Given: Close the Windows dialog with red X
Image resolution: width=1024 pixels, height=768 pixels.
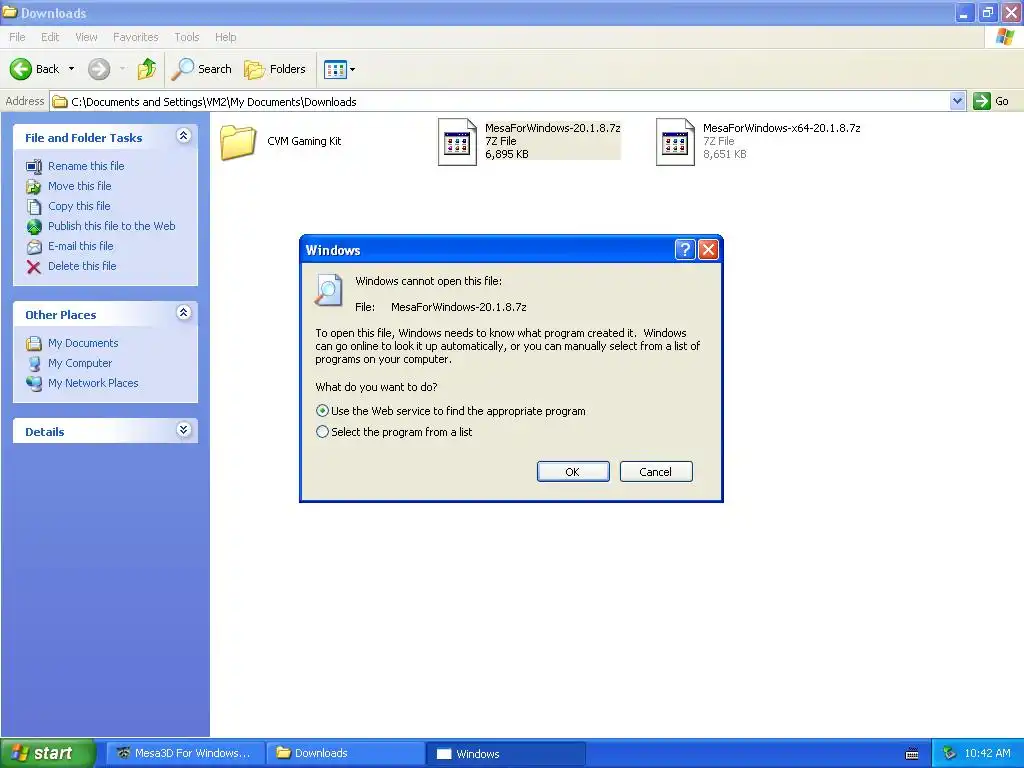Looking at the screenshot, I should 709,249.
